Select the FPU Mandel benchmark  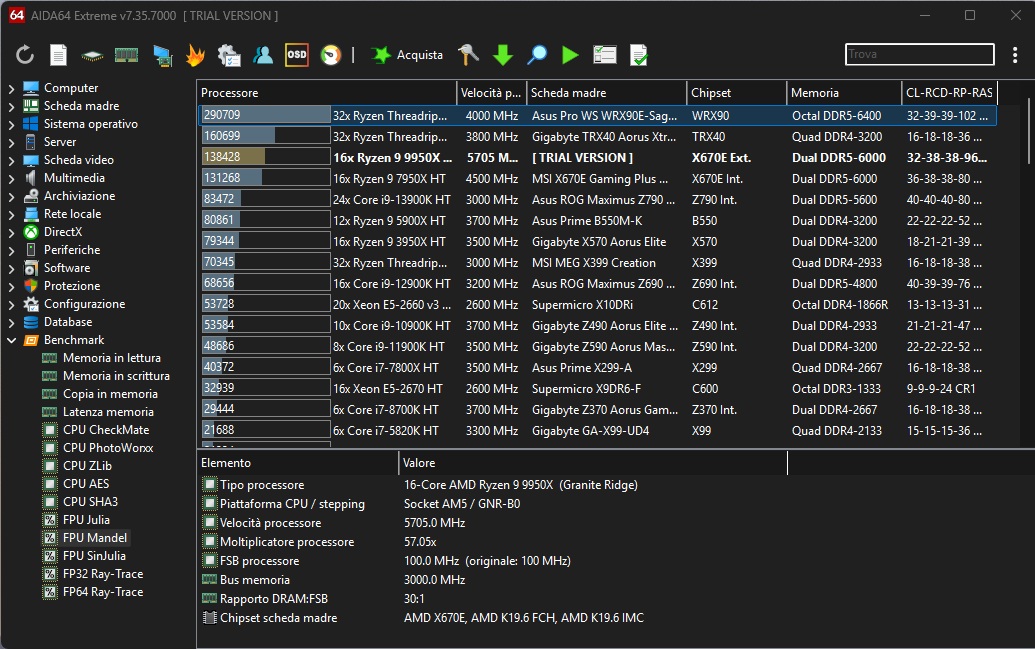click(94, 538)
